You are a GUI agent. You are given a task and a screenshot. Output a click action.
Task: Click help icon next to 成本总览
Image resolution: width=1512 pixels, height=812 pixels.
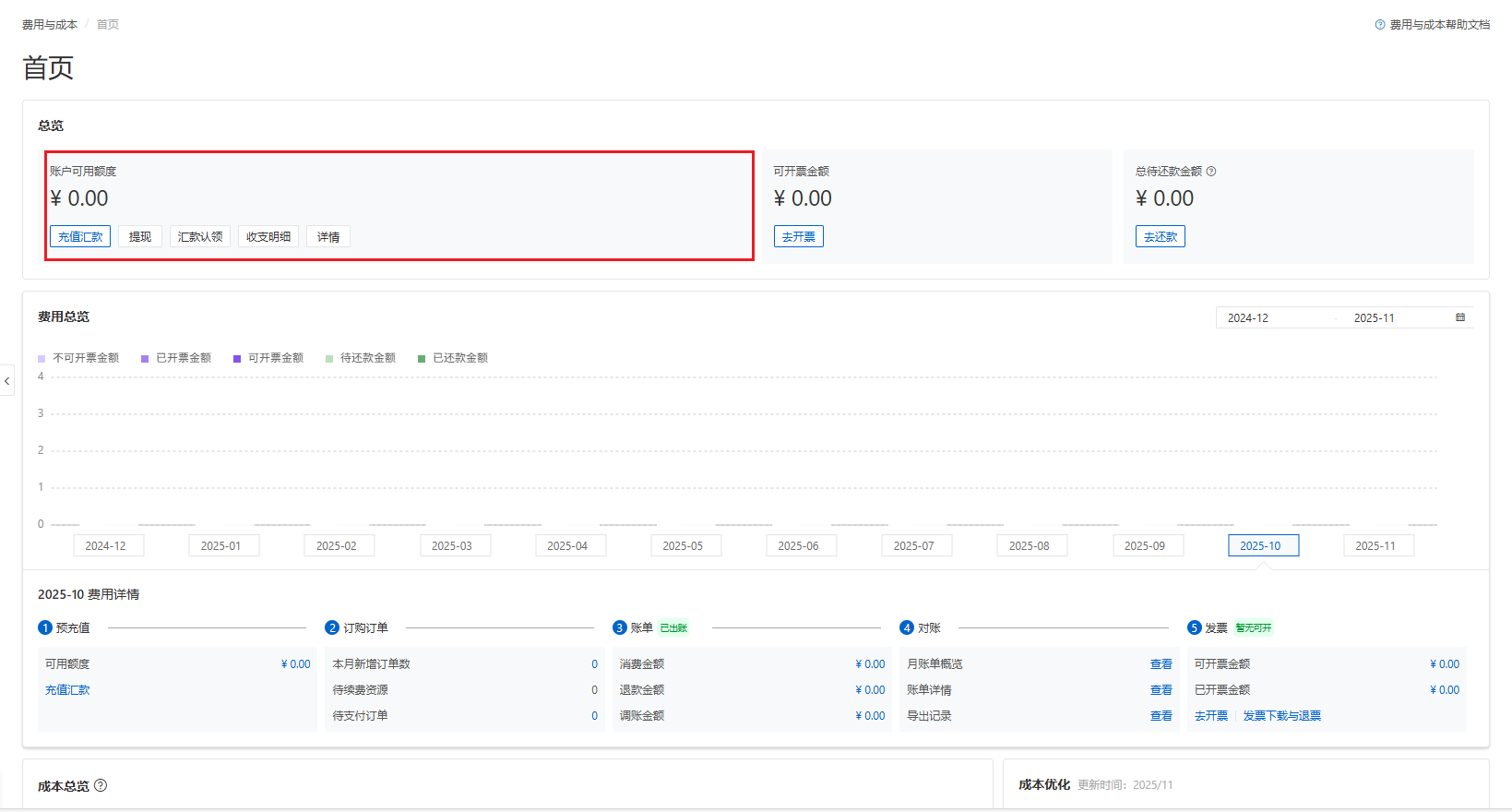click(101, 785)
